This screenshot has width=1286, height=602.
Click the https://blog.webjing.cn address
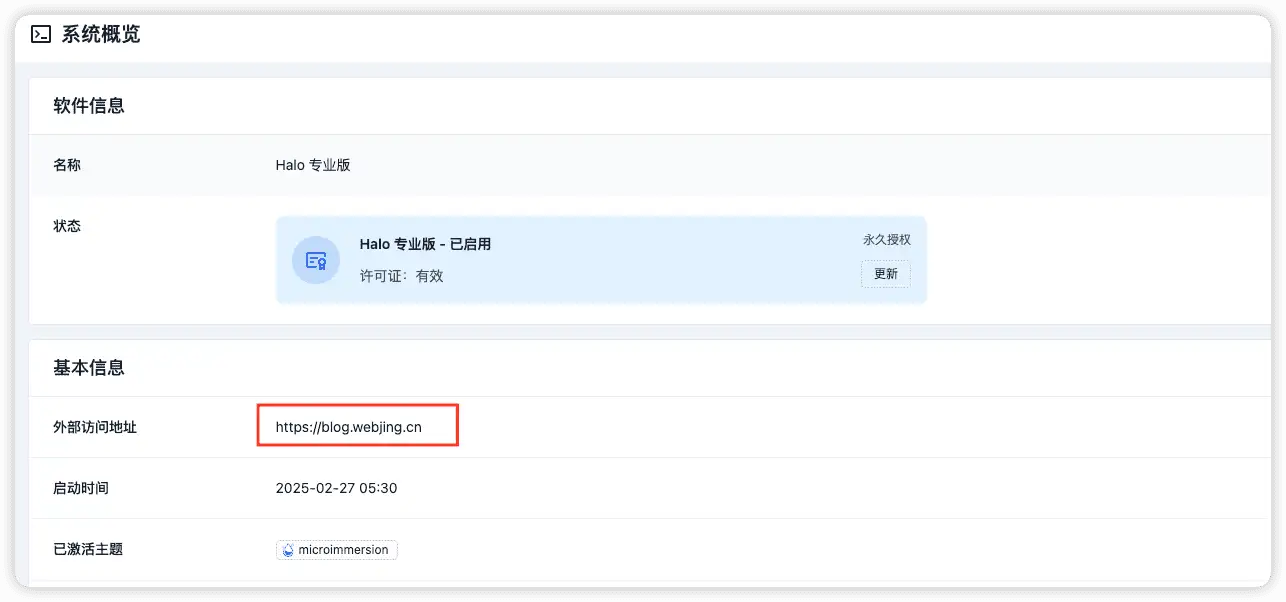click(348, 427)
